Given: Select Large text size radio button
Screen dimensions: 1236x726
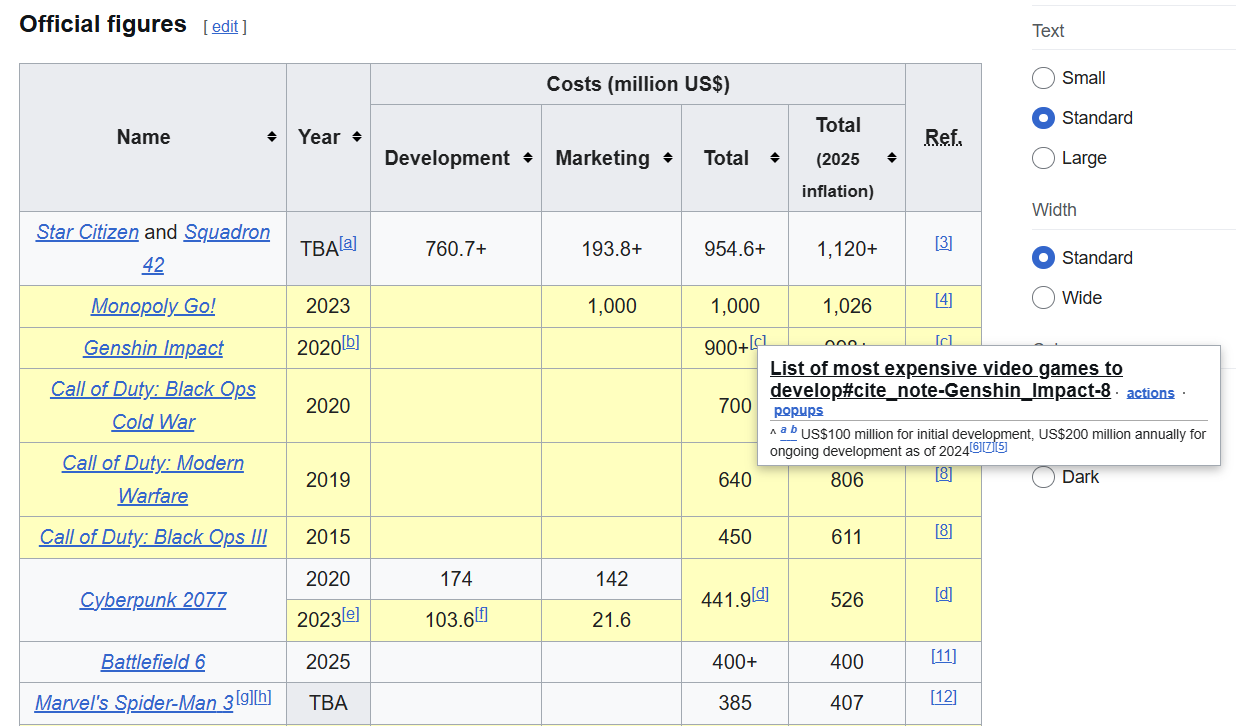Looking at the screenshot, I should click(1043, 158).
